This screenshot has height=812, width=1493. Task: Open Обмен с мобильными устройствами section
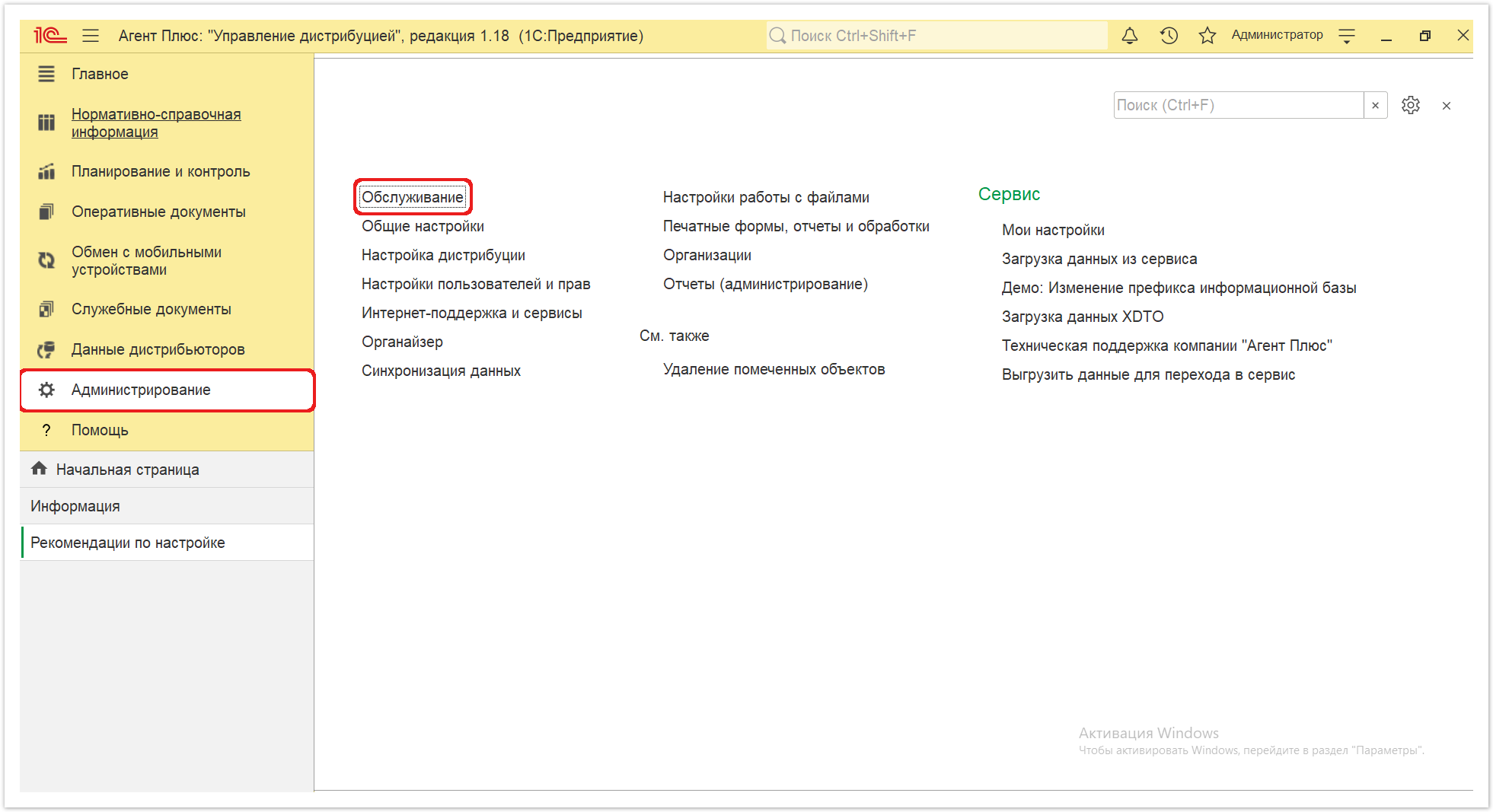click(x=167, y=260)
